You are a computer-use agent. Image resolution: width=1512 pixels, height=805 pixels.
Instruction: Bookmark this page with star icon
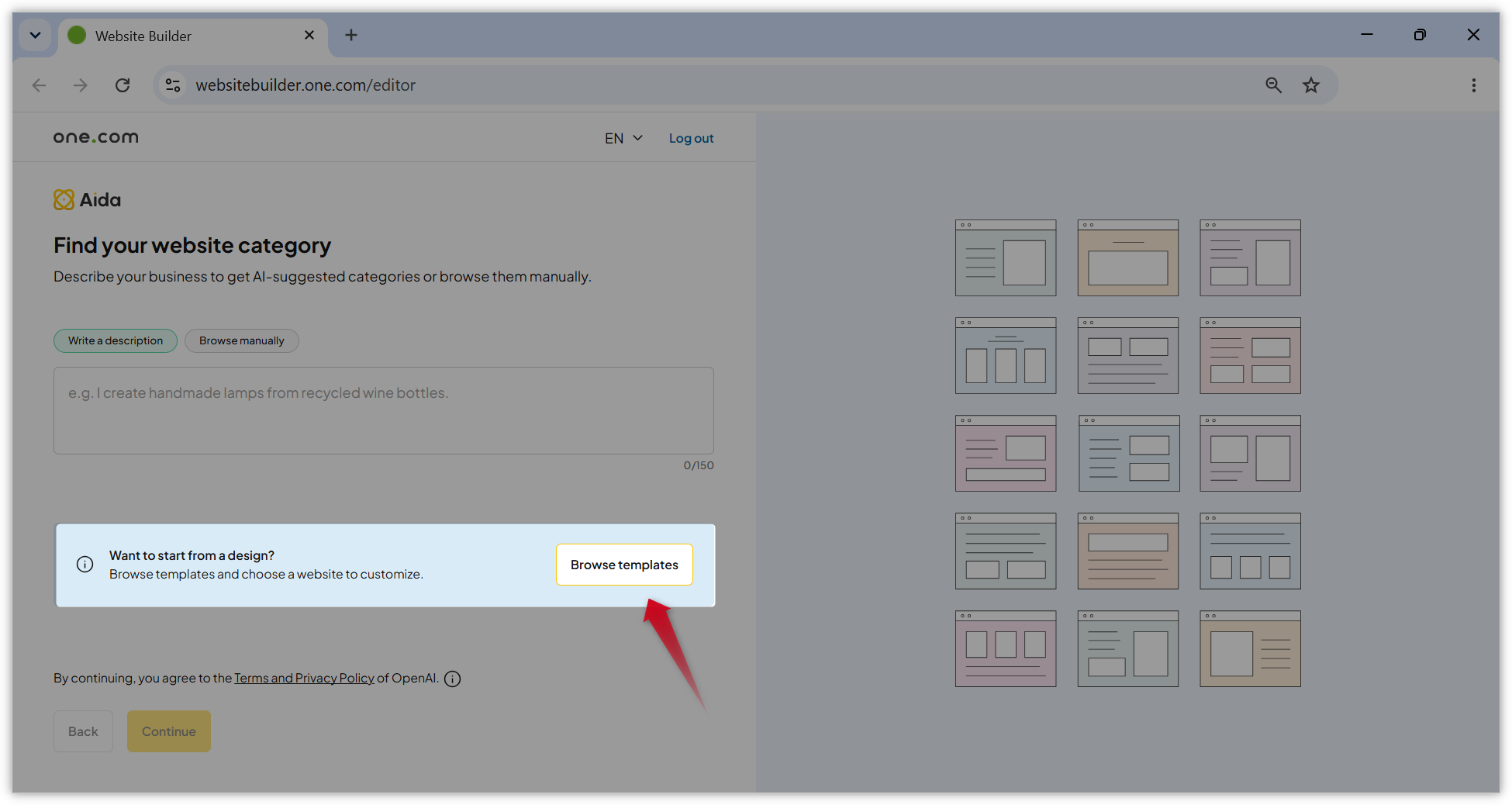pos(1311,85)
